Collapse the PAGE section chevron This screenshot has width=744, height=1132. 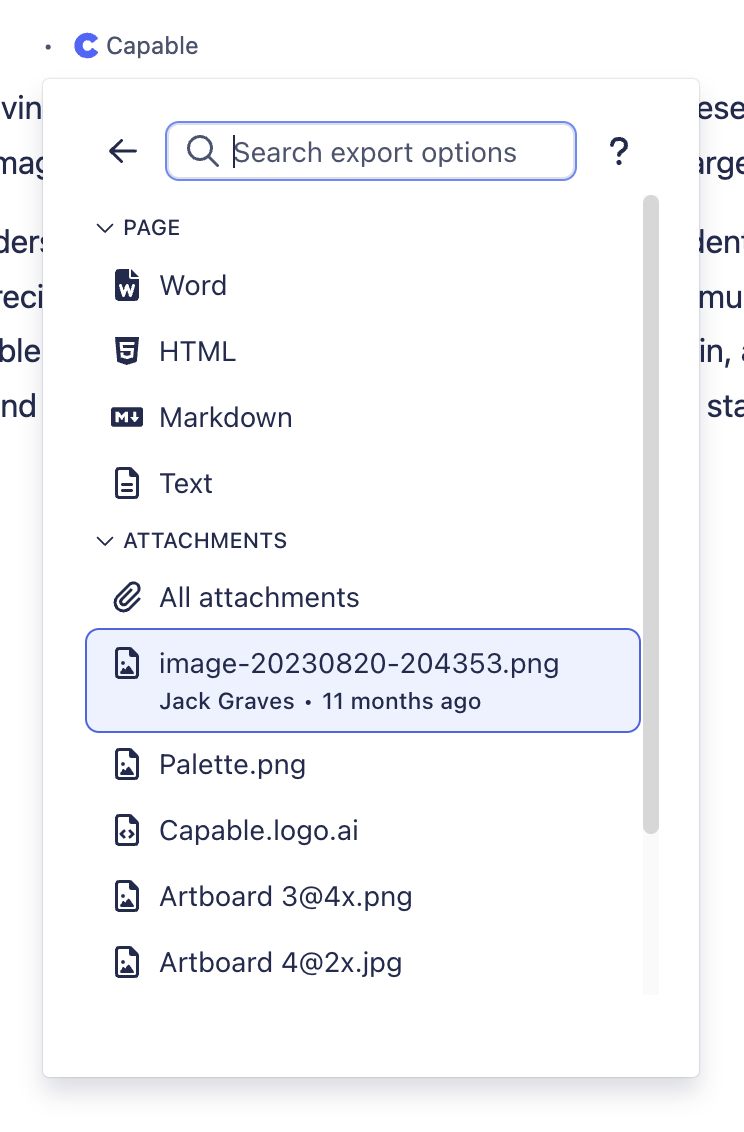(x=104, y=228)
